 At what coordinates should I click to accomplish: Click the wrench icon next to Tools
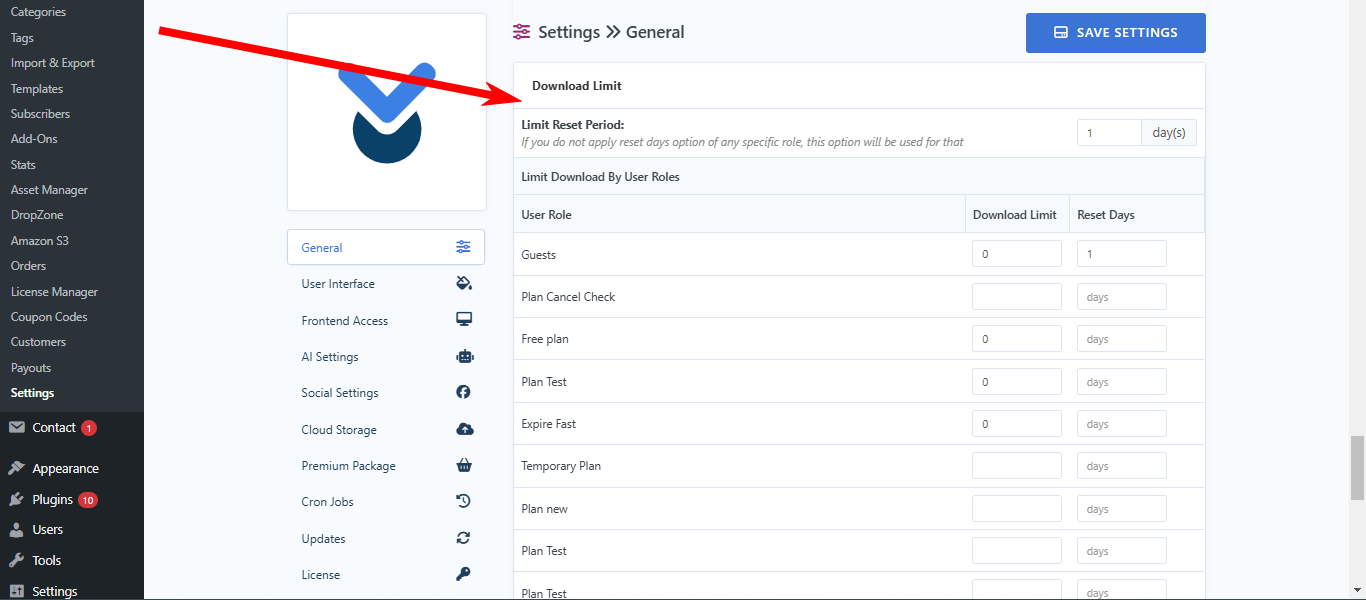17,560
